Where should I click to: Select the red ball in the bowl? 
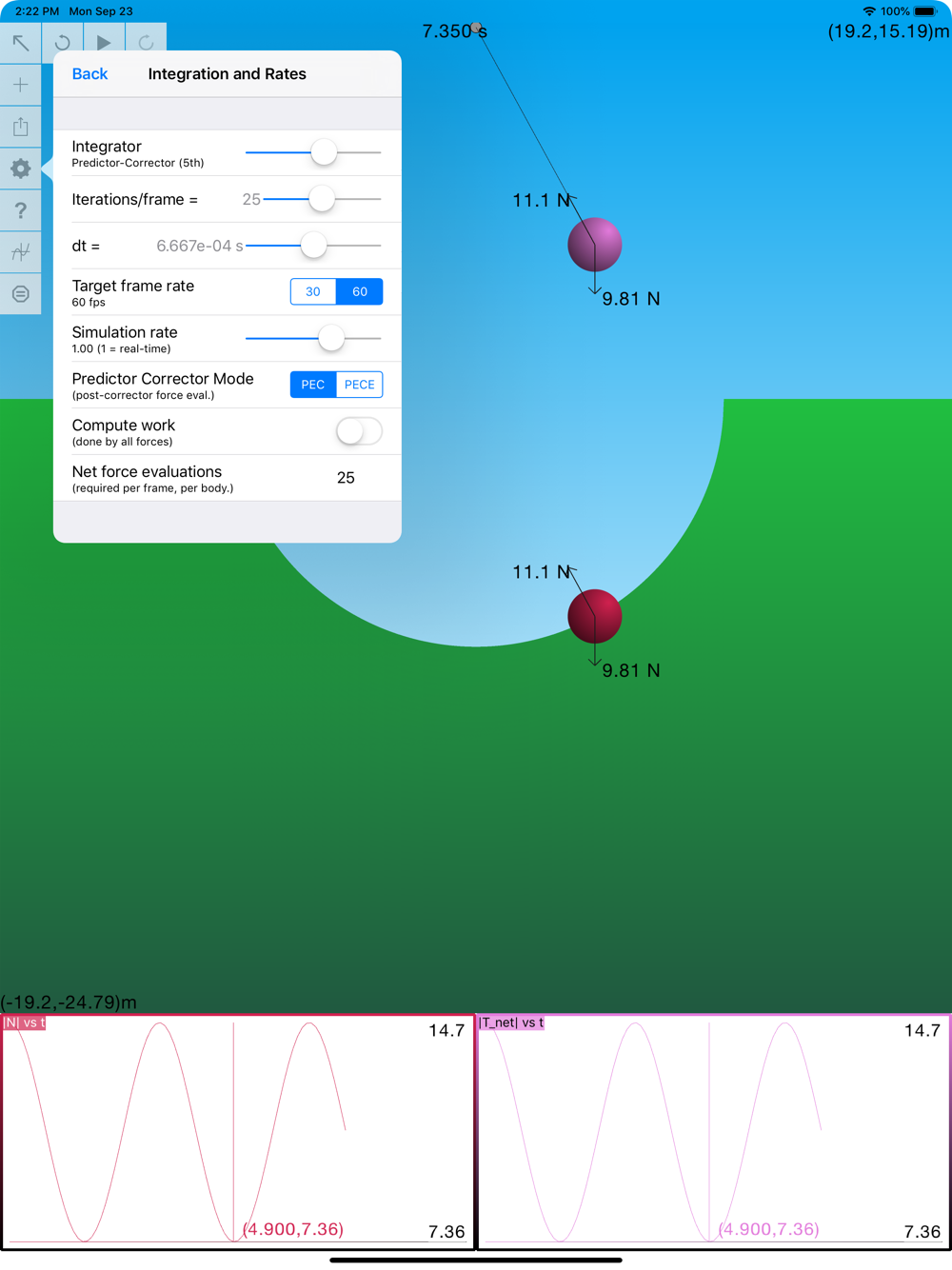[595, 616]
